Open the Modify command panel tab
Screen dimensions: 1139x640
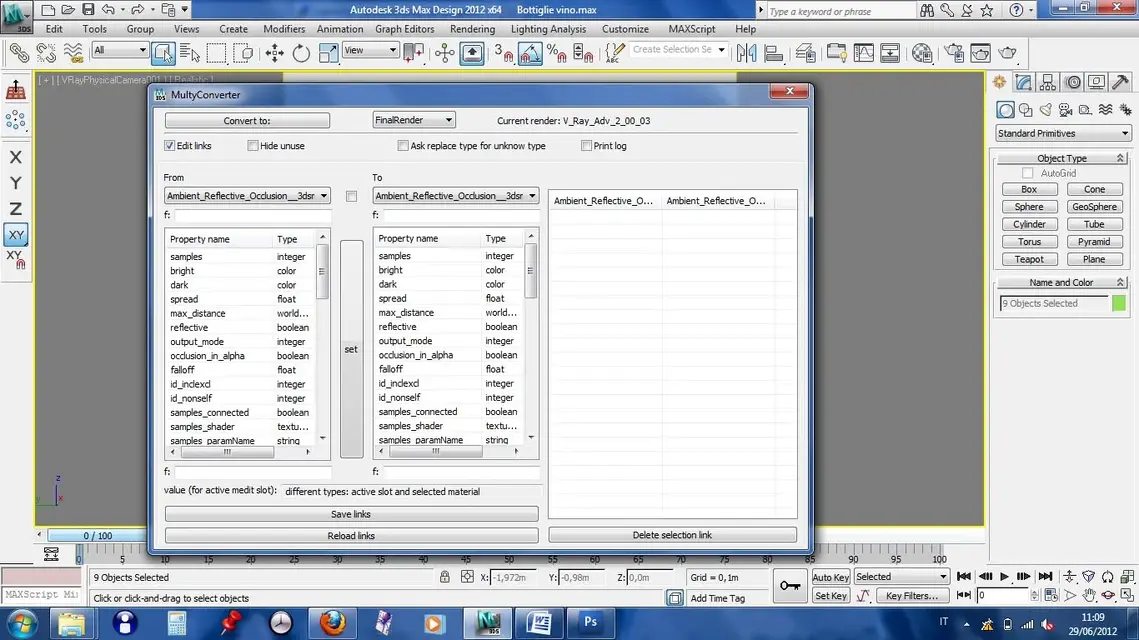coord(1024,82)
